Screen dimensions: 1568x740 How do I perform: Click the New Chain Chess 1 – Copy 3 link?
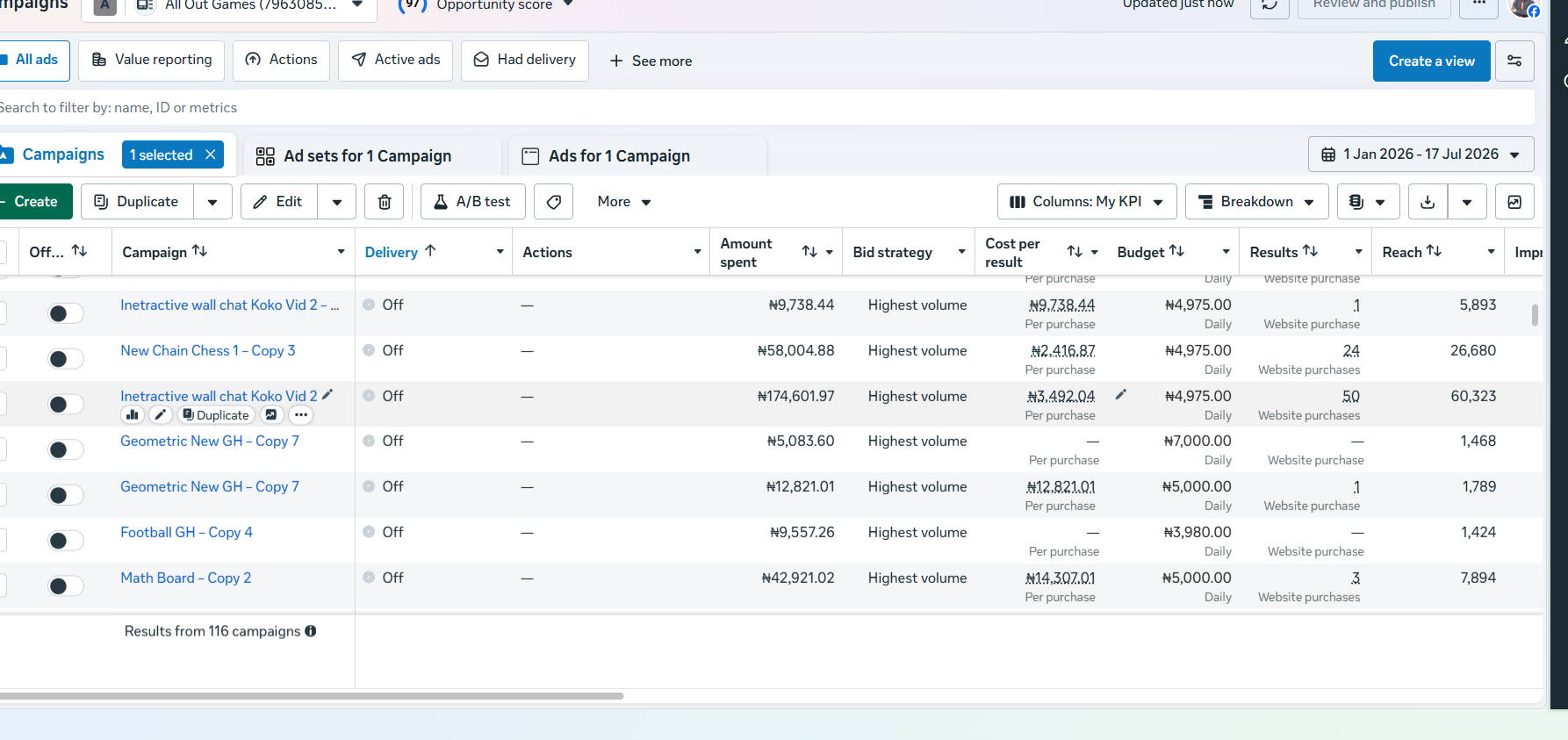click(207, 350)
